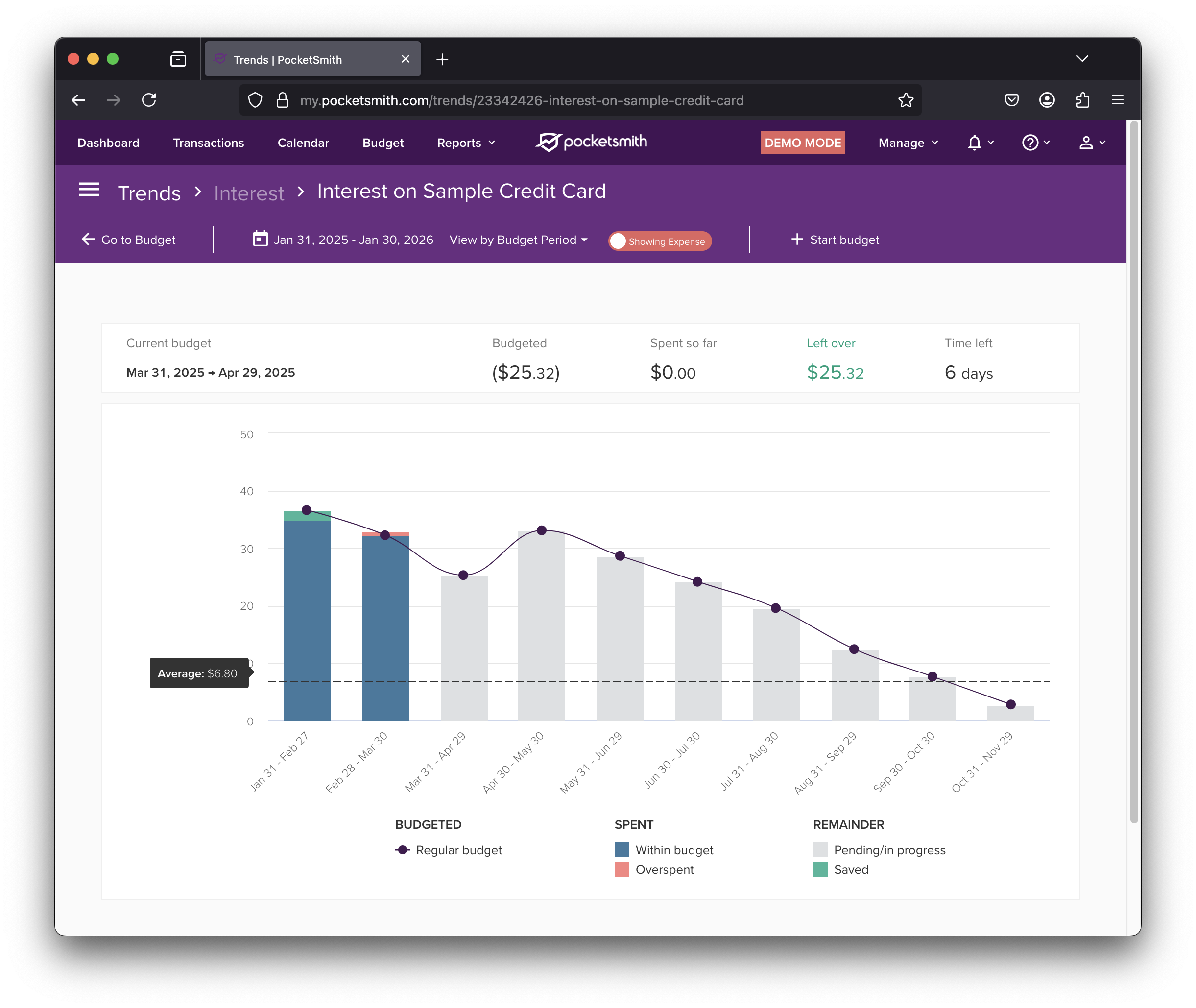Open the user profile icon menu

1086,143
